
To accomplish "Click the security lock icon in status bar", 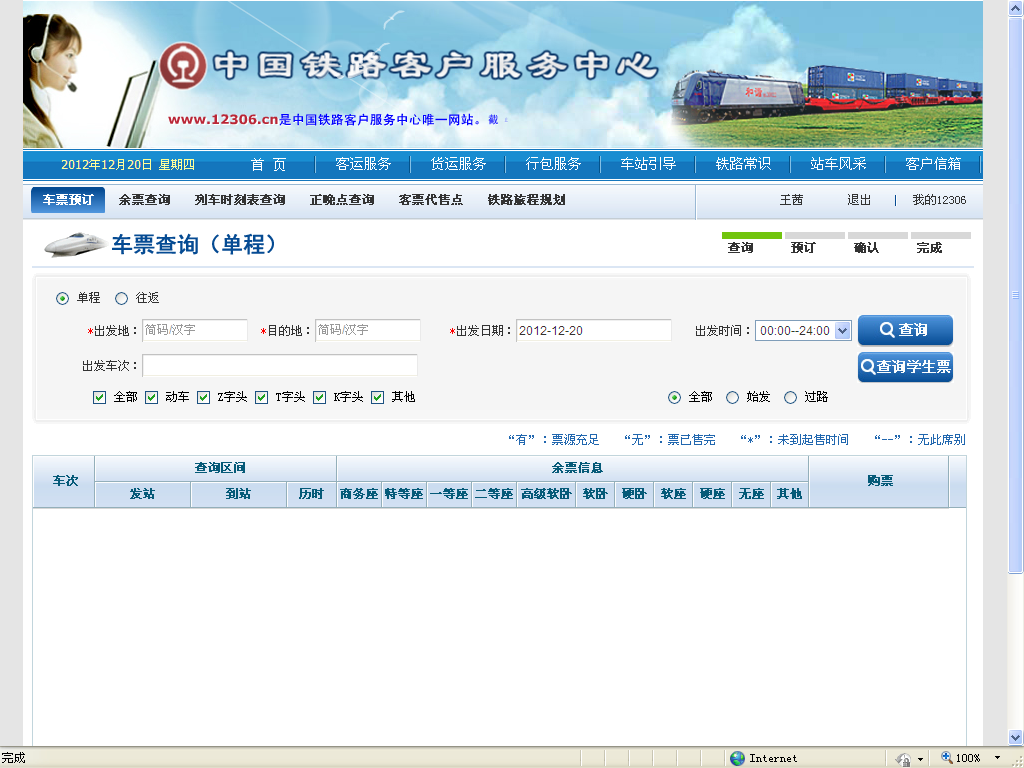I will (904, 759).
